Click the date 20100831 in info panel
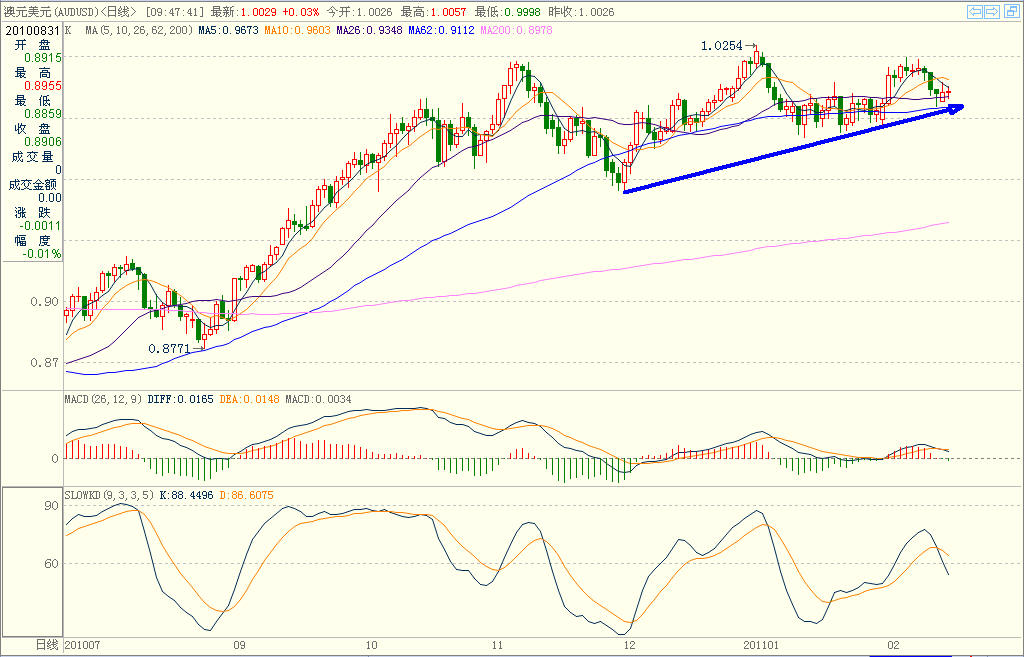Image resolution: width=1024 pixels, height=657 pixels. 33,30
